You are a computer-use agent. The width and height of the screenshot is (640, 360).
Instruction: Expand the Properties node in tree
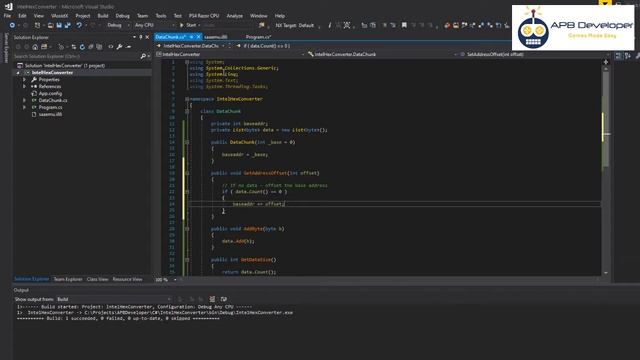[x=24, y=80]
